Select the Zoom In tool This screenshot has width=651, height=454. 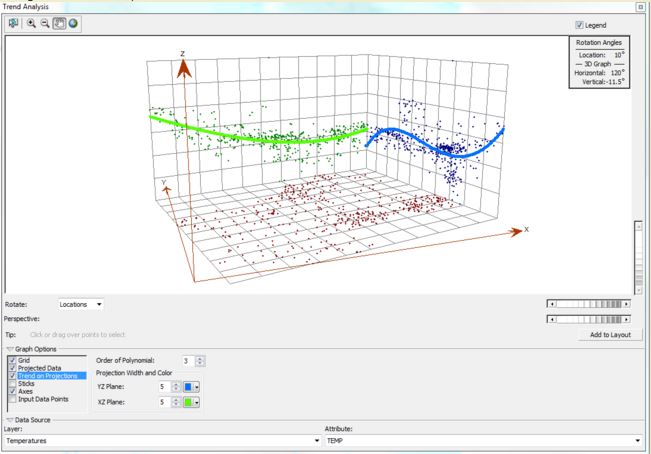coord(33,23)
